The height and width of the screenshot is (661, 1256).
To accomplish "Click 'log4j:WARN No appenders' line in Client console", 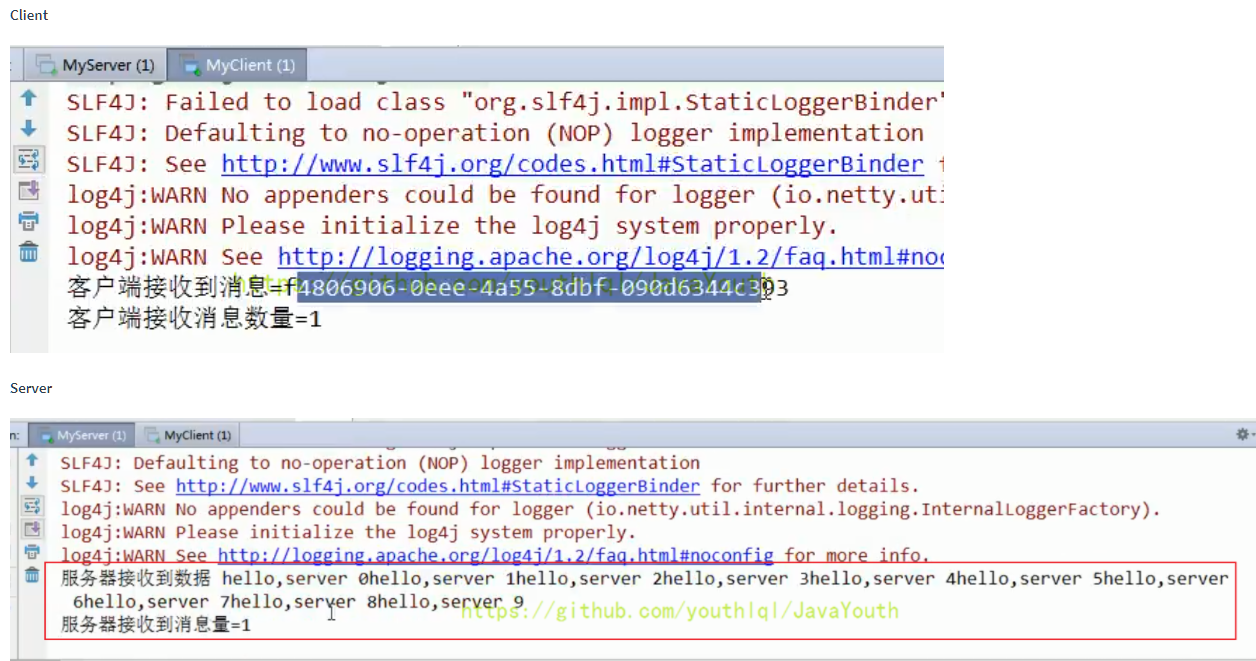I will [x=505, y=195].
